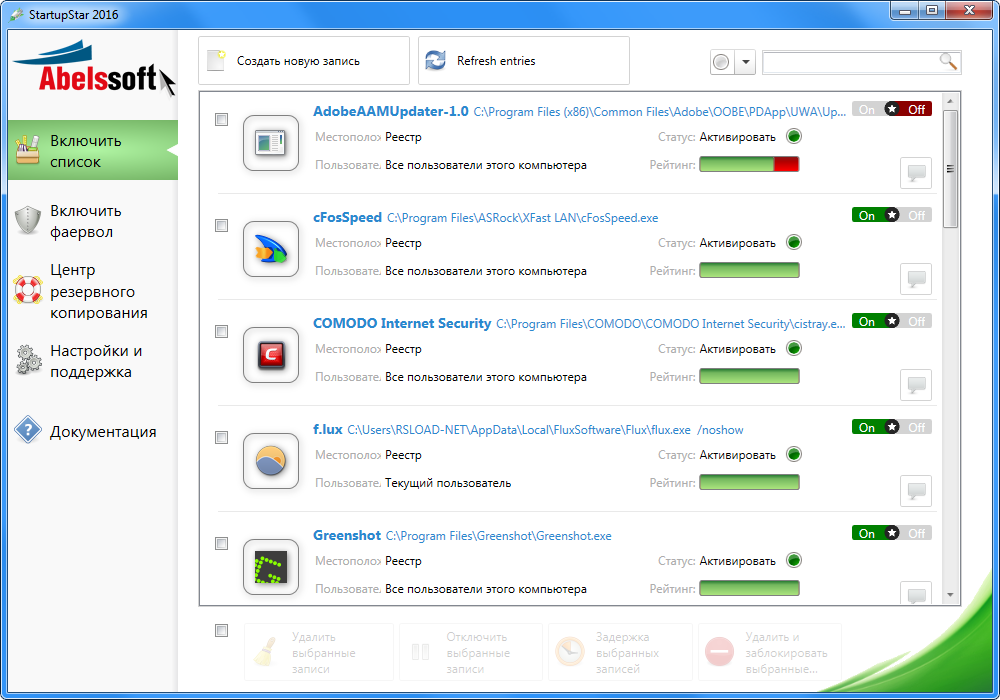The image size is (1000, 700).
Task: Click the f.lux path flux.exe /noshow
Action: tap(545, 430)
